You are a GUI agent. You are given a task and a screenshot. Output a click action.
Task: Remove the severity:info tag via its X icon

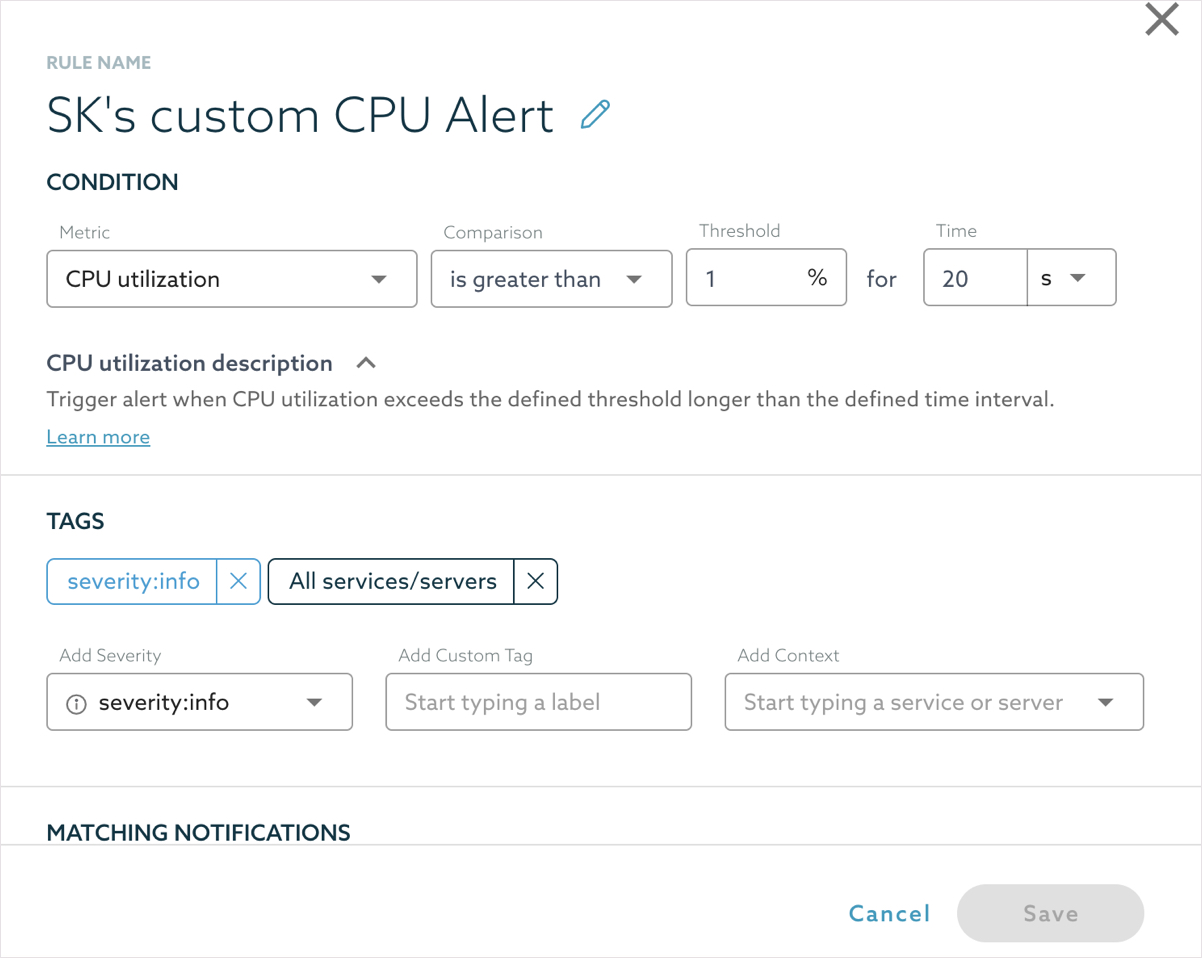pyautogui.click(x=238, y=581)
